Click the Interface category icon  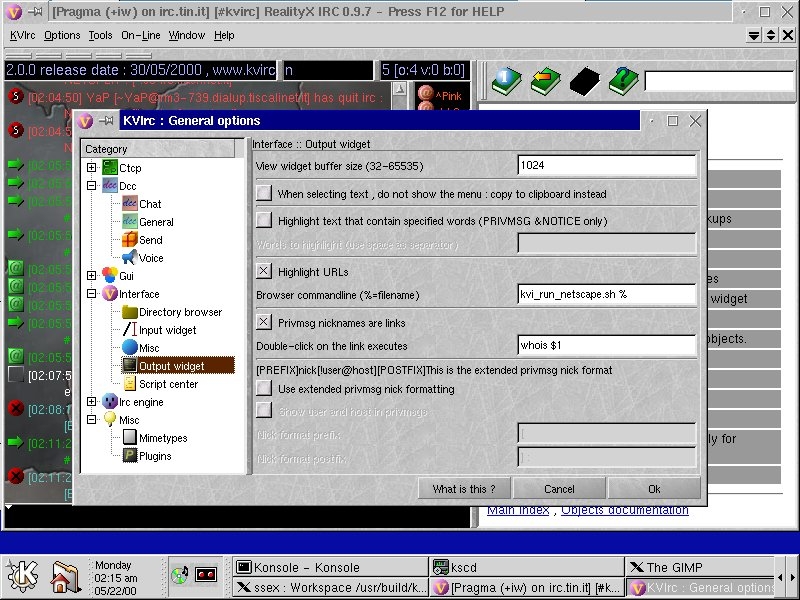[110, 294]
